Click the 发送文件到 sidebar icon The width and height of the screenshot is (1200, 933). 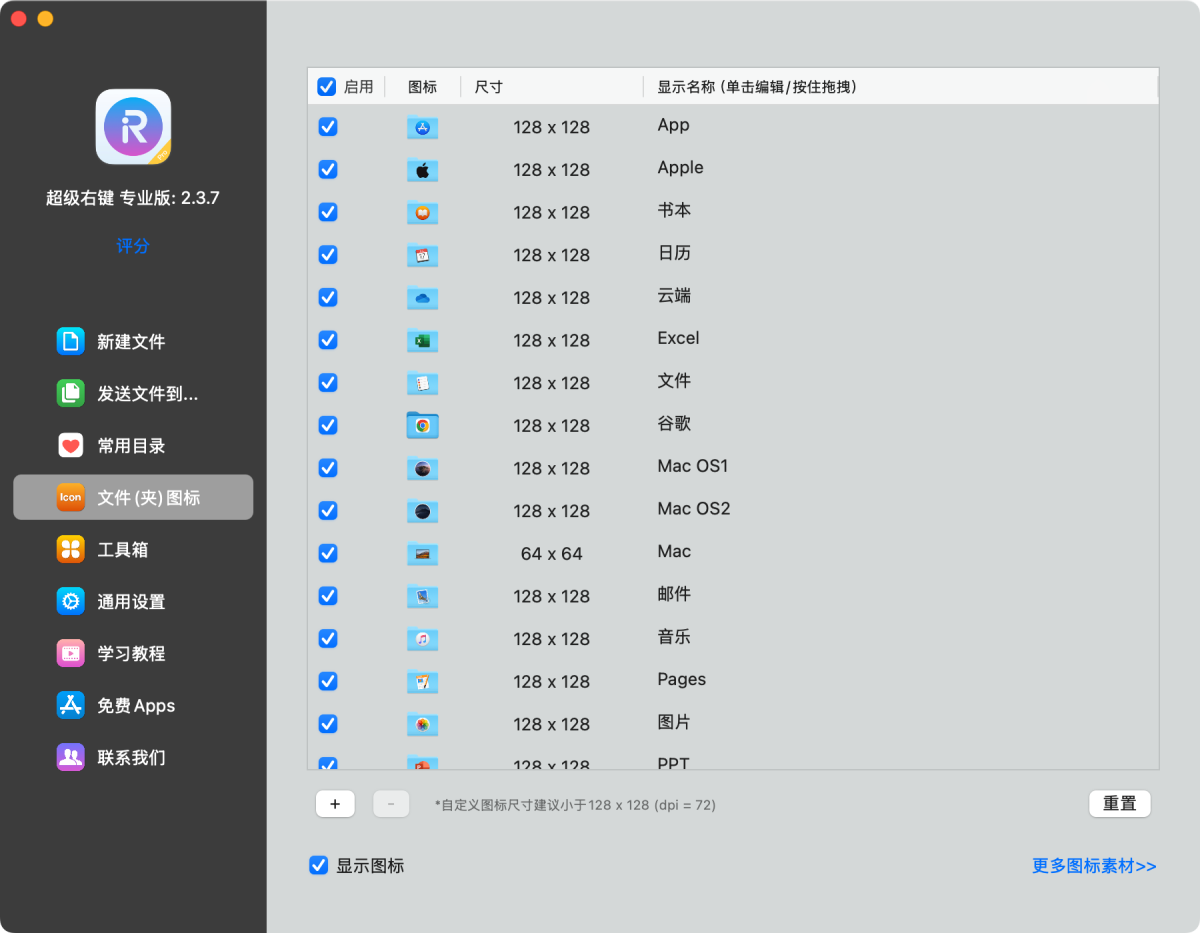coord(71,394)
